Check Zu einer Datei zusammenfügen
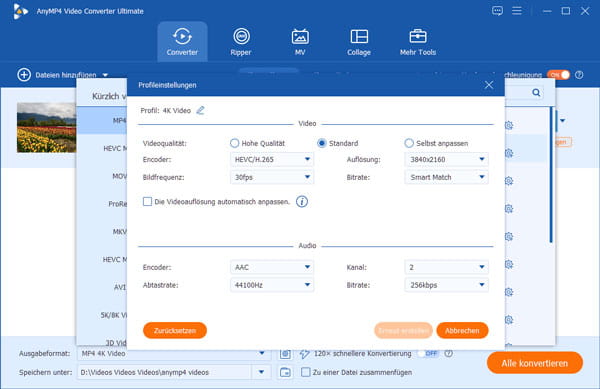Screen dimensions: 600x389 [305, 372]
